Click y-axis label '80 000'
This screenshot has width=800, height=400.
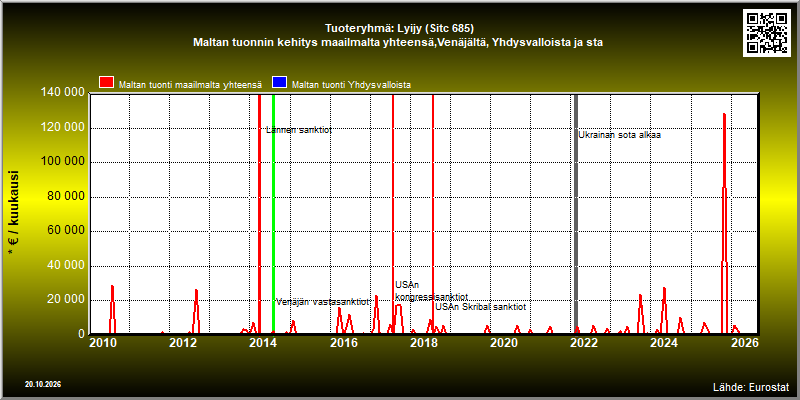pos(65,197)
